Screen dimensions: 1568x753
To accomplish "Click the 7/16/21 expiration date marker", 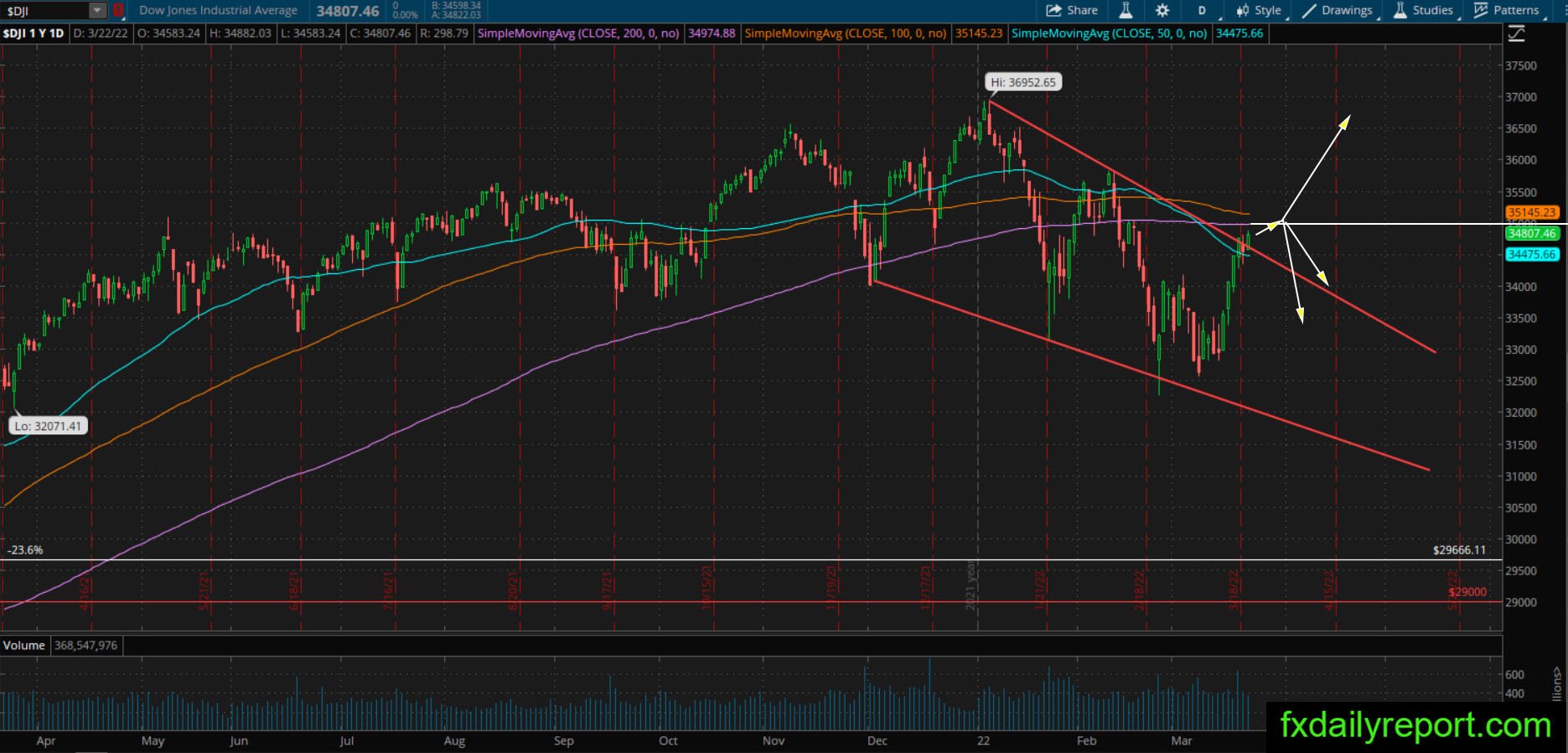I will point(390,590).
